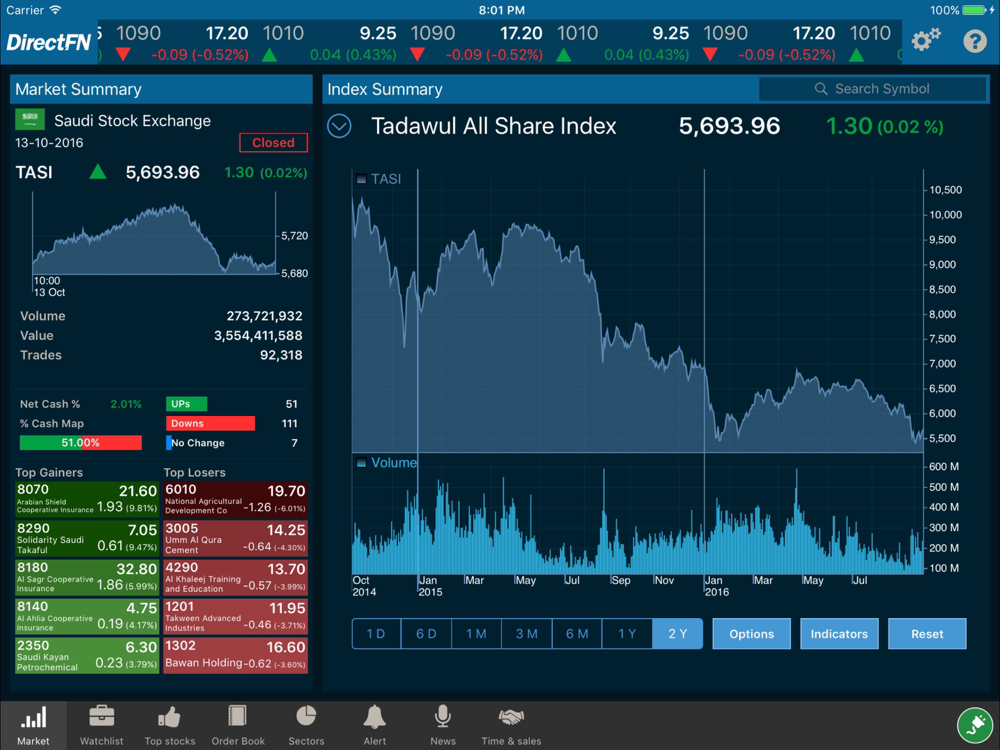The height and width of the screenshot is (750, 1000).
Task: Open top gainer 2350 Saudi Kayan
Action: click(x=87, y=656)
